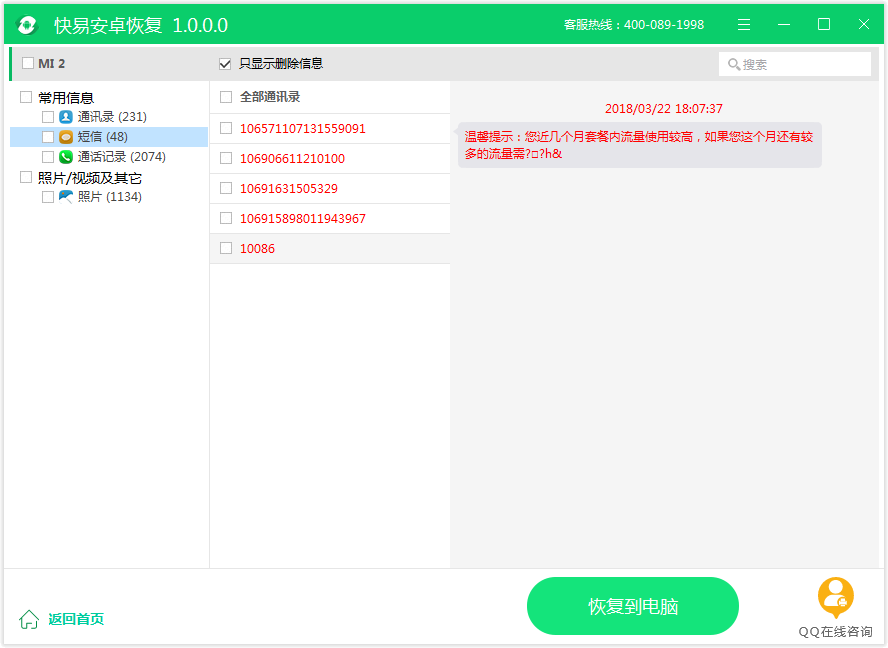The width and height of the screenshot is (888, 648).
Task: Open conversation from 10086
Action: [330, 249]
